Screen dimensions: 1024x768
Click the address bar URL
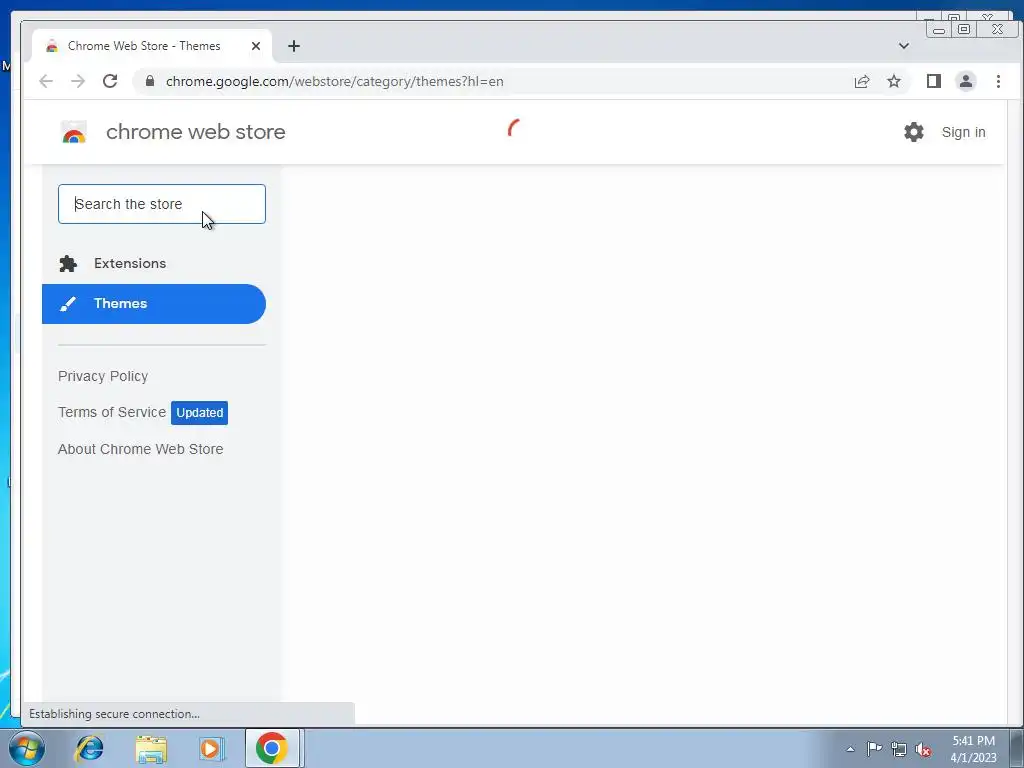(334, 82)
